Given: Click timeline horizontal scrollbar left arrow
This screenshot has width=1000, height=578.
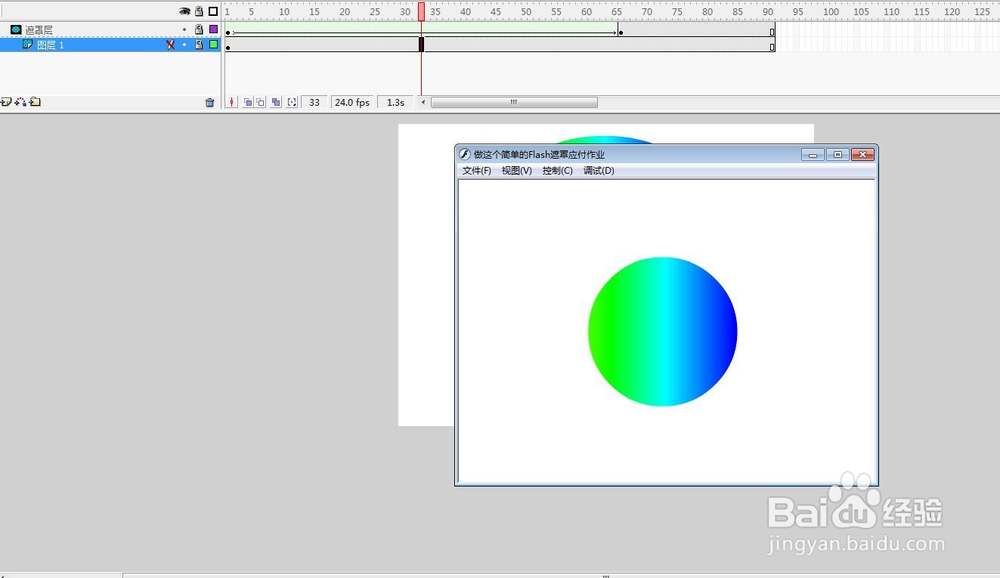Looking at the screenshot, I should point(423,102).
